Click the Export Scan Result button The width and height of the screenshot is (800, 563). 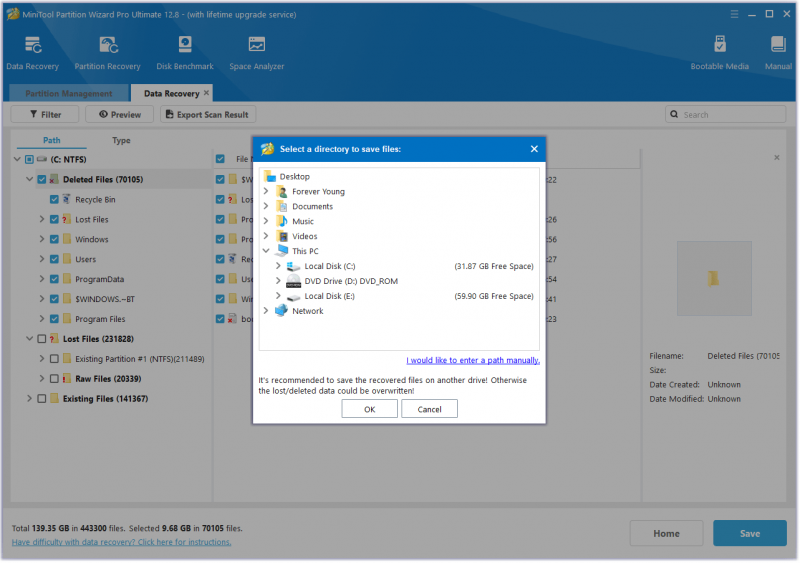point(208,115)
